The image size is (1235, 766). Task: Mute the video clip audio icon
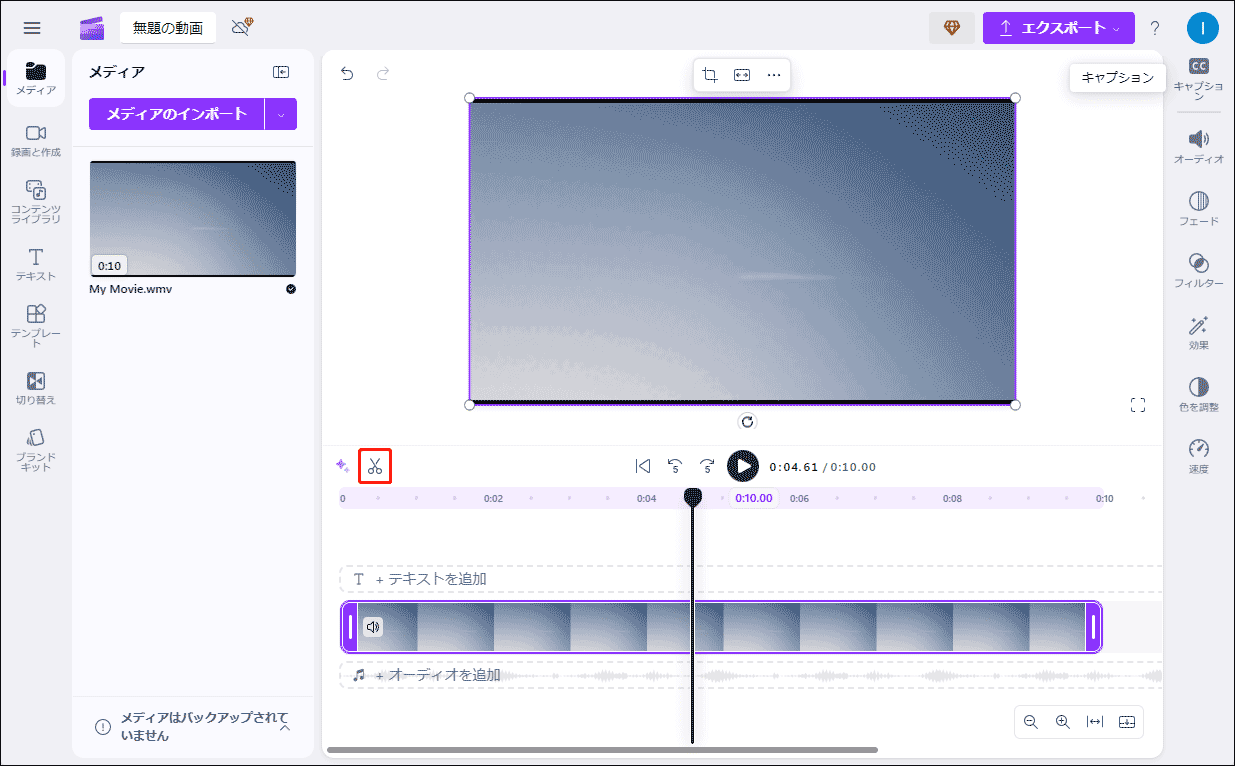tap(373, 627)
